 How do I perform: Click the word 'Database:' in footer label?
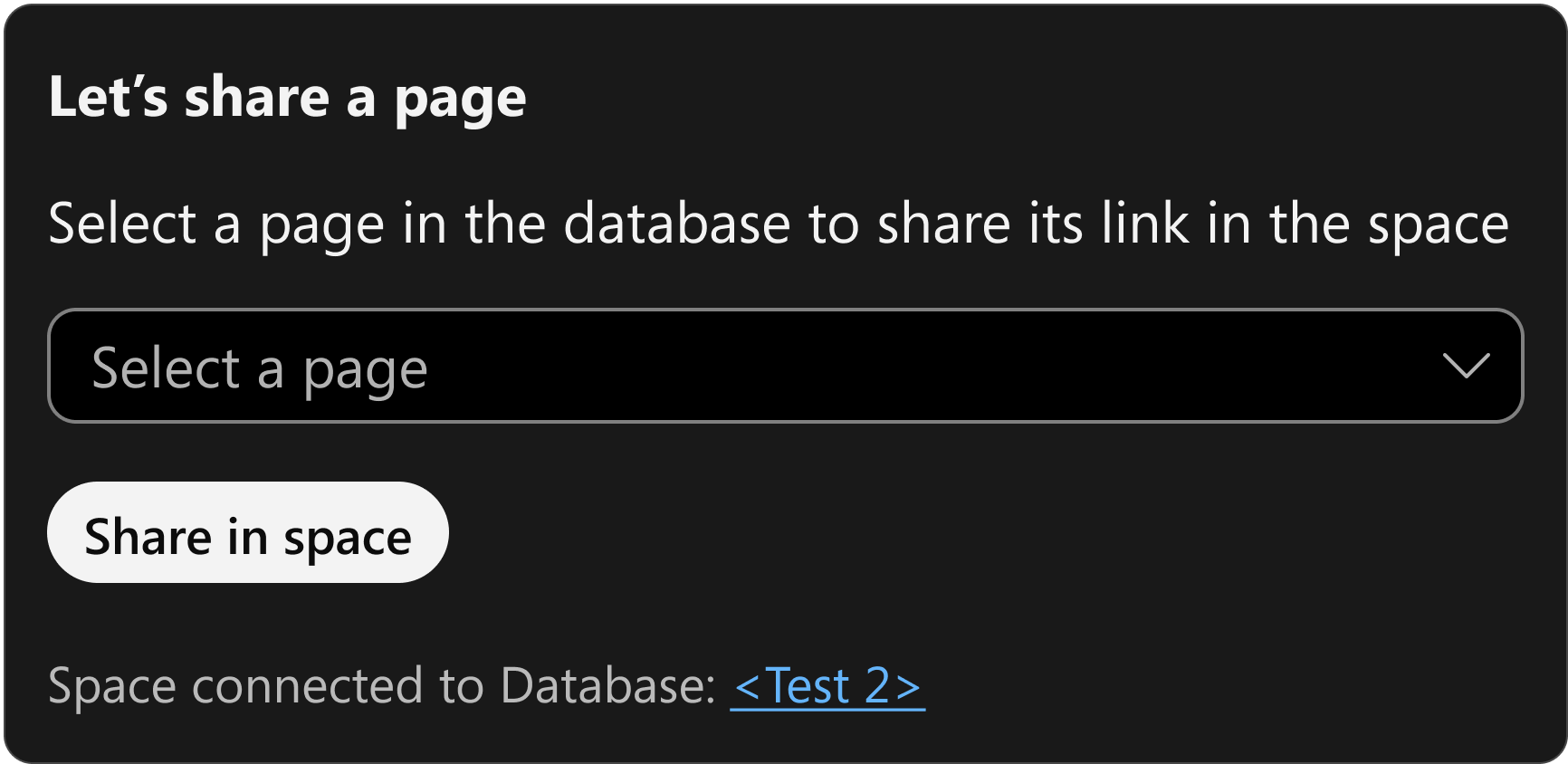(x=608, y=685)
